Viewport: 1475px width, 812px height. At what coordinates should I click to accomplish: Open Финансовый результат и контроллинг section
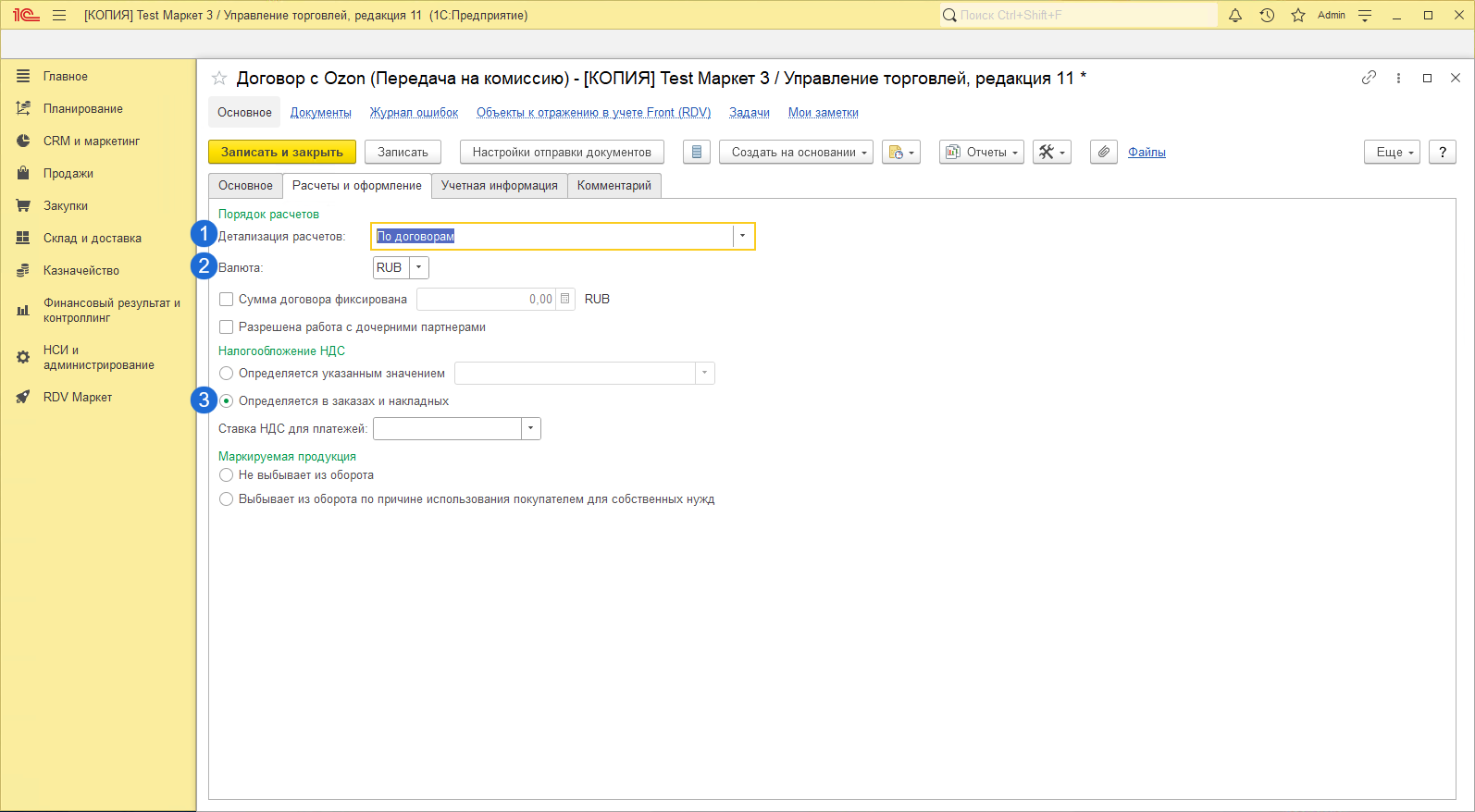(98, 311)
